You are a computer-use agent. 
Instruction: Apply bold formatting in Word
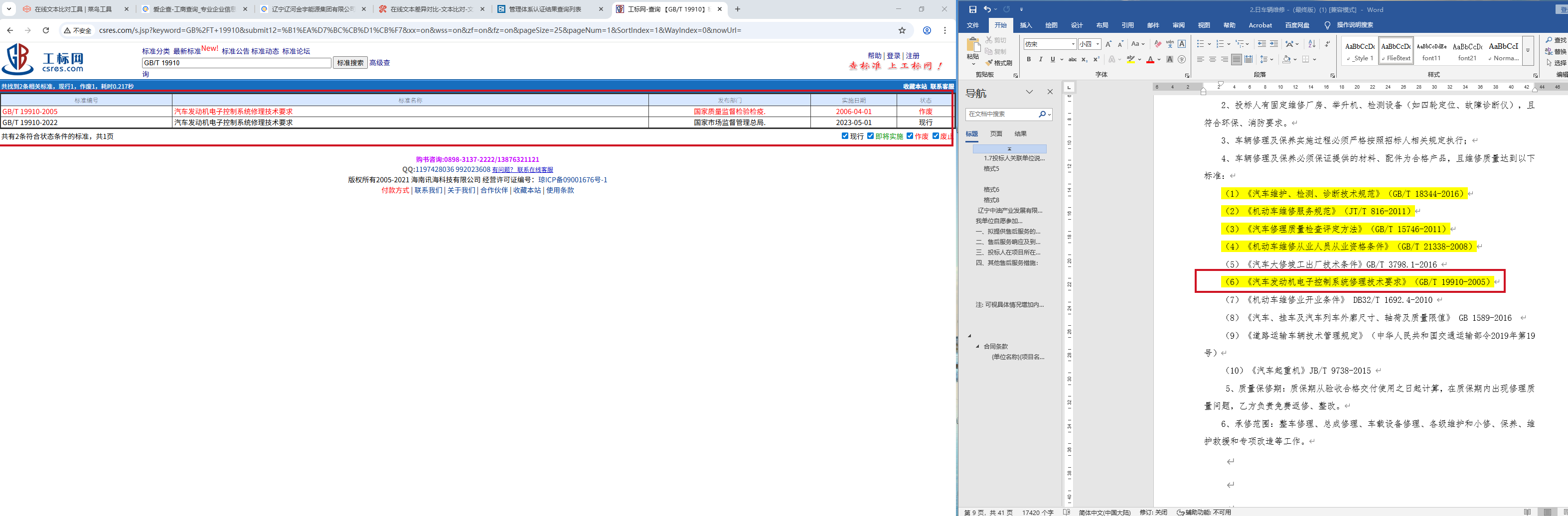(1029, 60)
